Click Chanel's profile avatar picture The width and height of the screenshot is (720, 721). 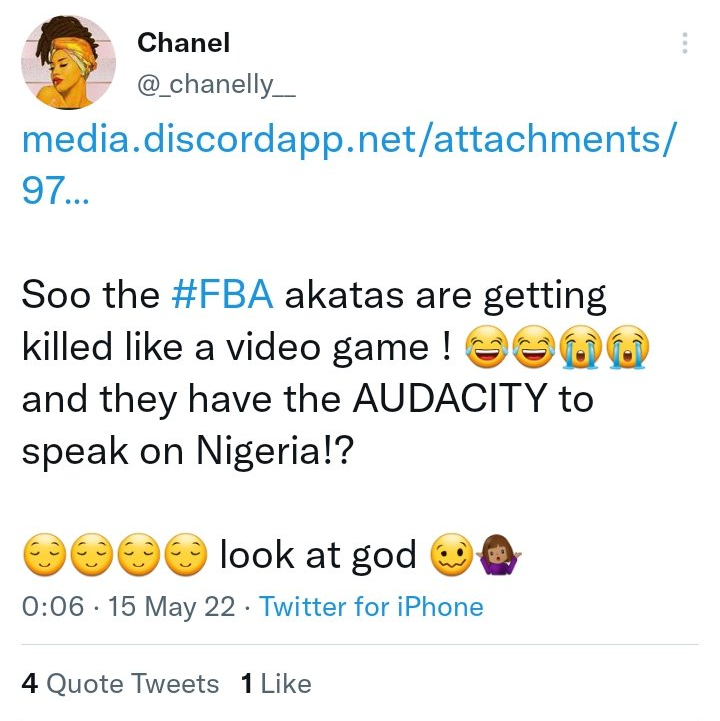(x=65, y=65)
